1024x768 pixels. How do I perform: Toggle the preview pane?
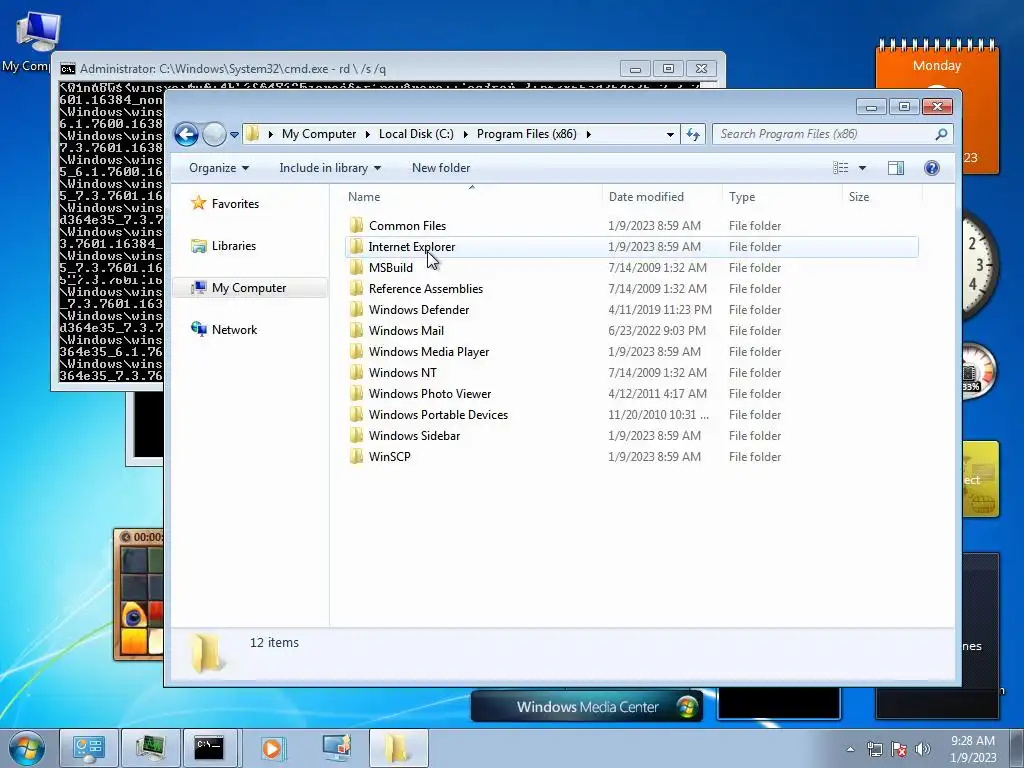tap(896, 168)
